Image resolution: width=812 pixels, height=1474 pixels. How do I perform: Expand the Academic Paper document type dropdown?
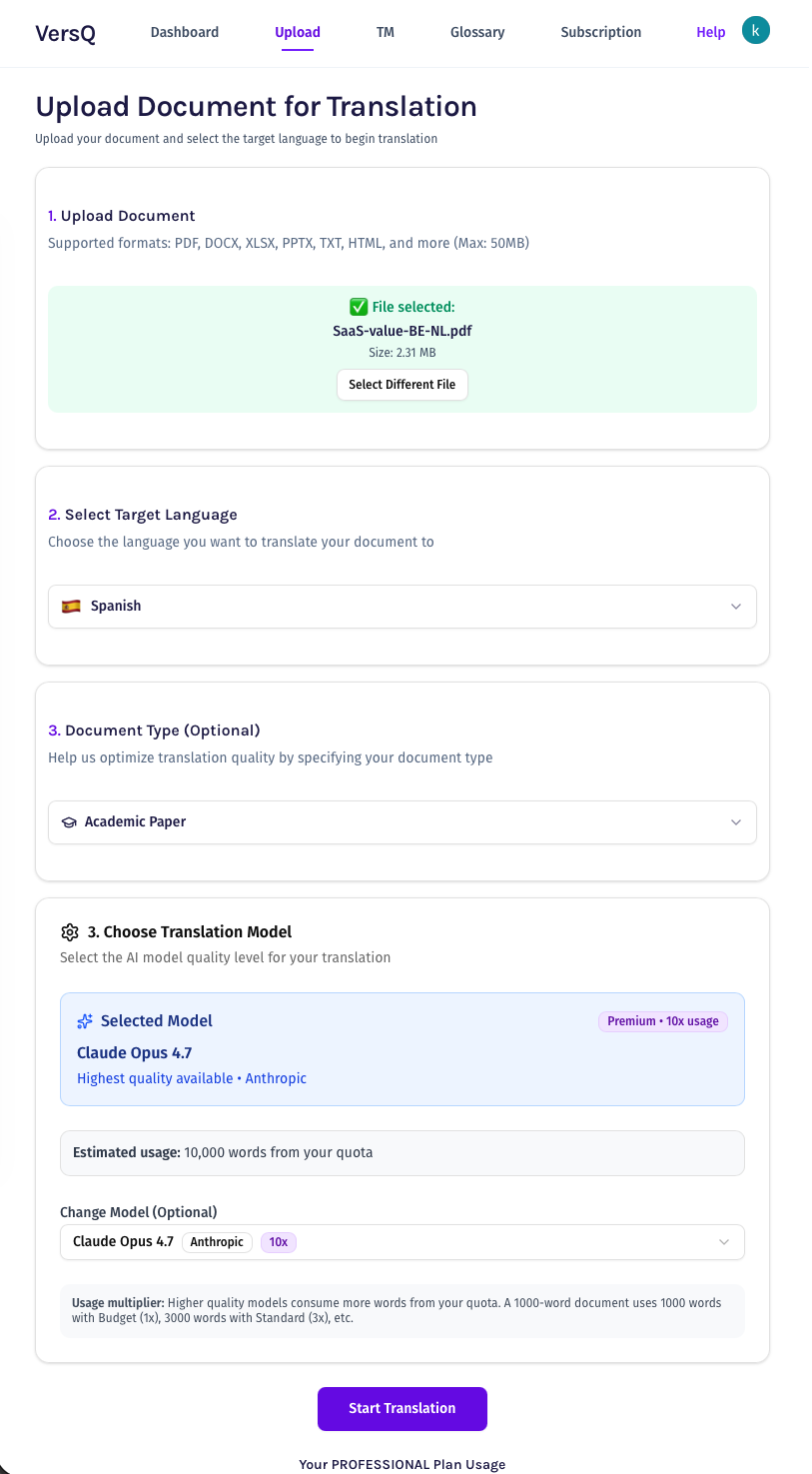coord(403,821)
